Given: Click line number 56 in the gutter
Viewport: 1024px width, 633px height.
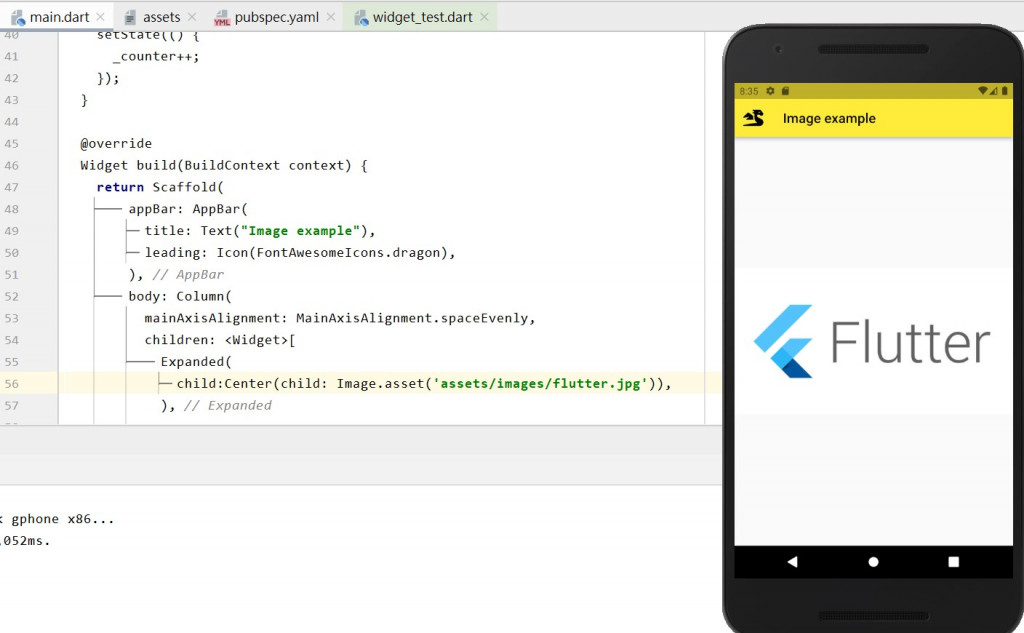Looking at the screenshot, I should [12, 383].
